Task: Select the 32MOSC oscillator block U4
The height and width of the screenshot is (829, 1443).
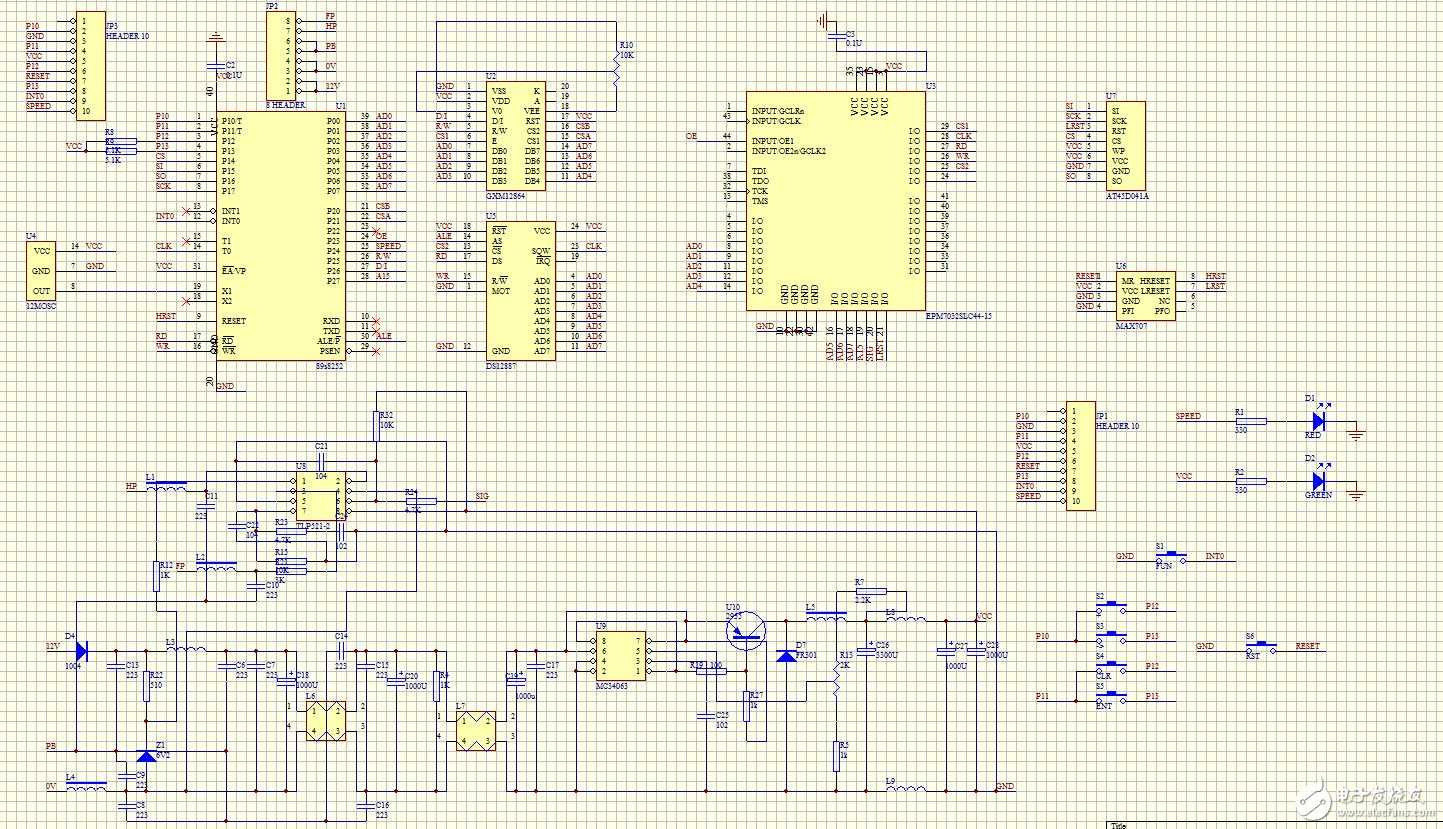Action: (41, 270)
